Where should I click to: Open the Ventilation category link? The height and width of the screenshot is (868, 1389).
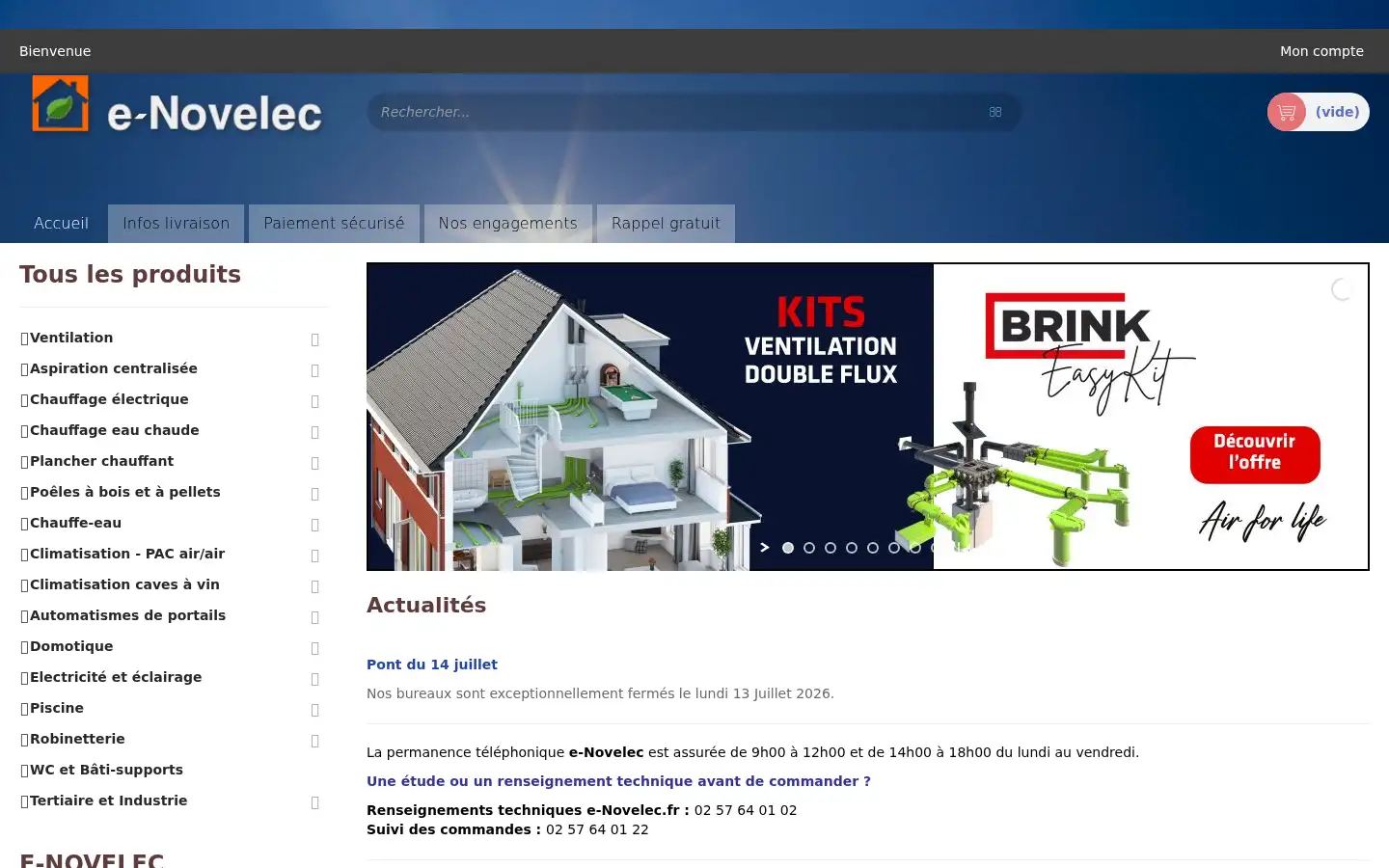71,338
